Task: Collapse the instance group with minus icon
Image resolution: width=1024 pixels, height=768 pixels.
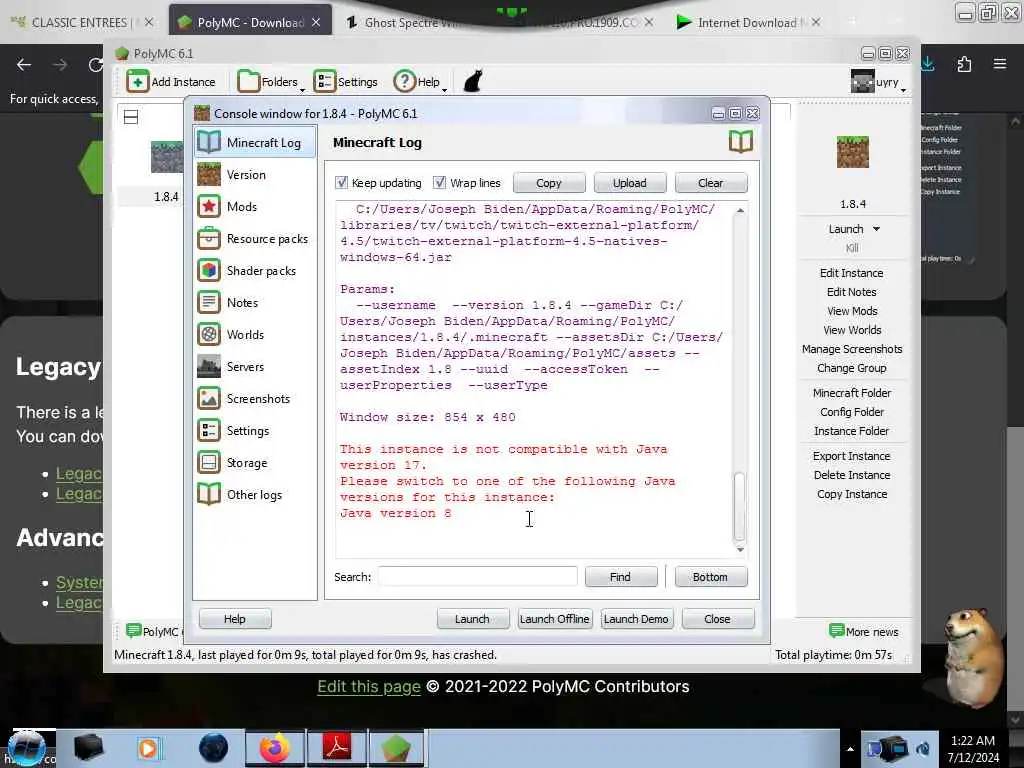Action: click(131, 117)
